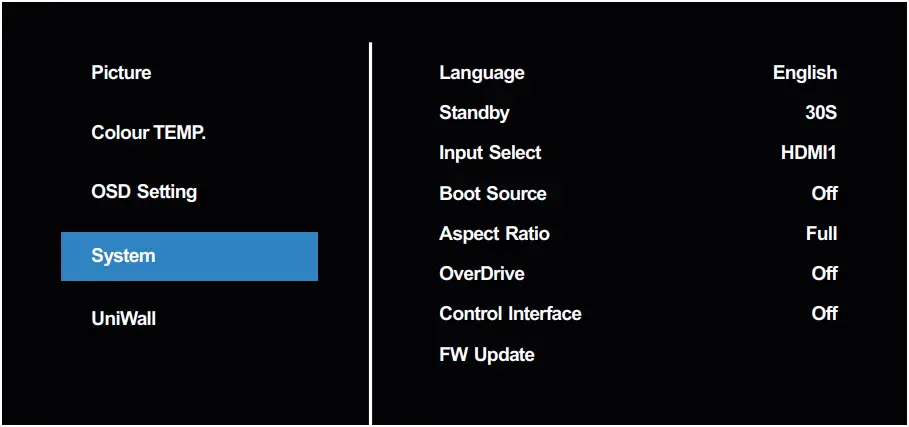Screen dimensions: 909x427
Task: Go to OSD Setting menu
Action: (144, 192)
